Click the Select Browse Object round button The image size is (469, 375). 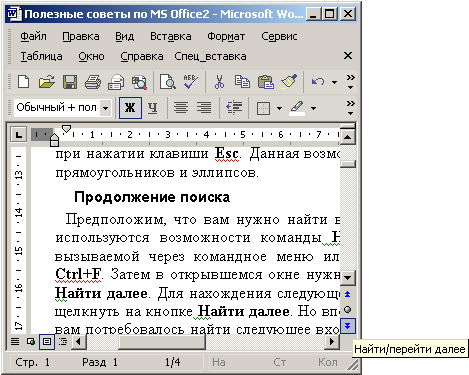tap(348, 310)
